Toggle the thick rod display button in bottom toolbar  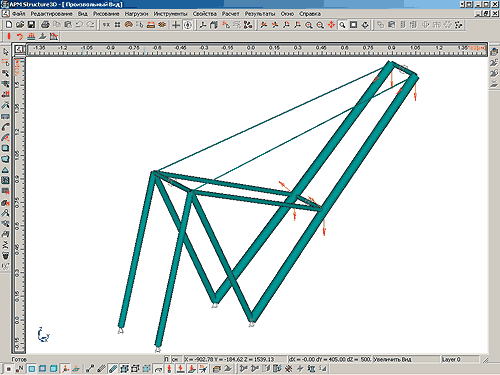[113, 369]
